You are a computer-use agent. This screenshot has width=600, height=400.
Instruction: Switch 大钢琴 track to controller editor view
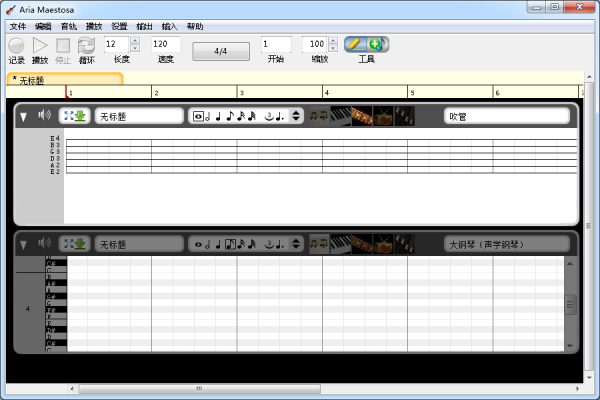click(403, 243)
